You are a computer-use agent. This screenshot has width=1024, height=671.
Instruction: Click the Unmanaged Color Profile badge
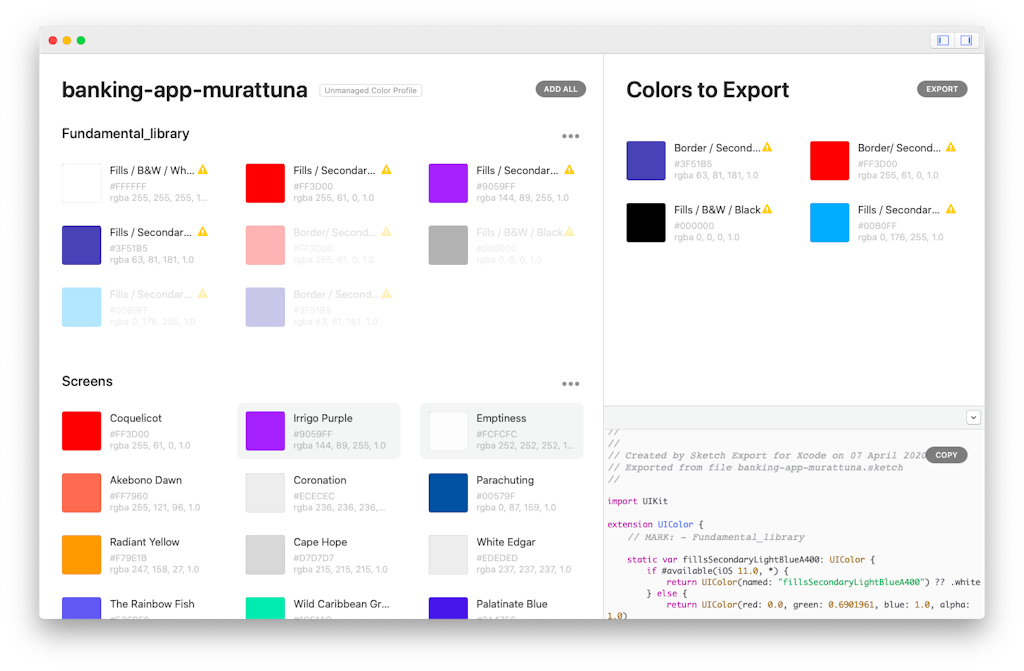[370, 90]
